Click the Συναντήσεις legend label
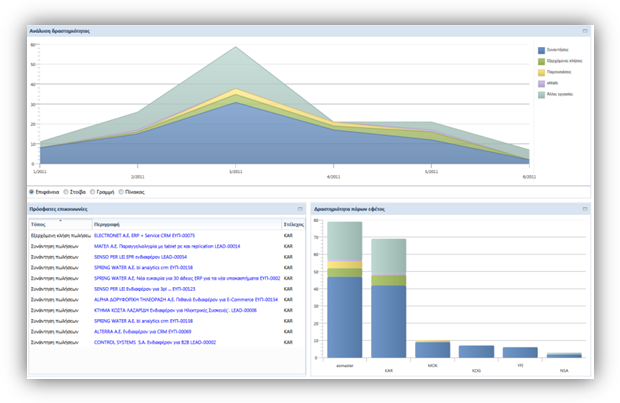This screenshot has height=403, width=620. pos(558,50)
